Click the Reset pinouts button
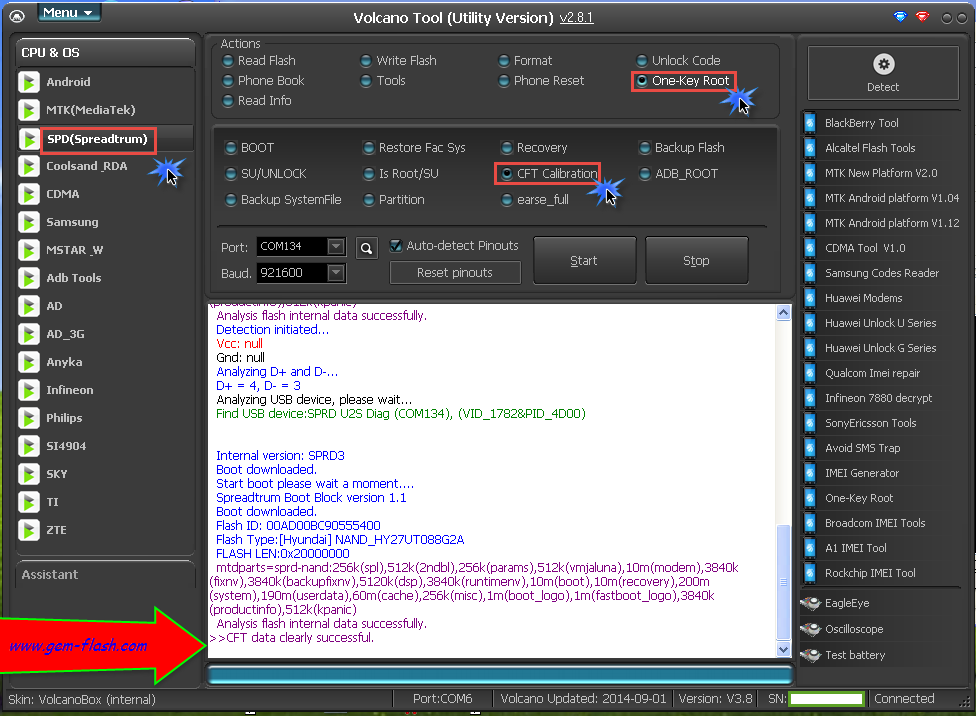The image size is (976, 716). [x=455, y=273]
